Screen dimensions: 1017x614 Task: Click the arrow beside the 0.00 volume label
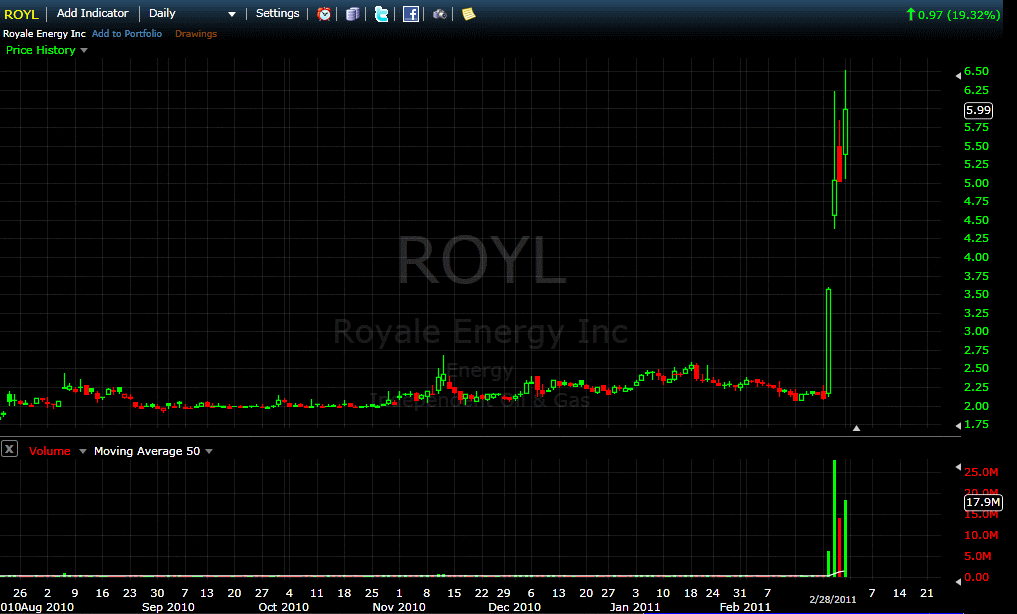point(959,581)
